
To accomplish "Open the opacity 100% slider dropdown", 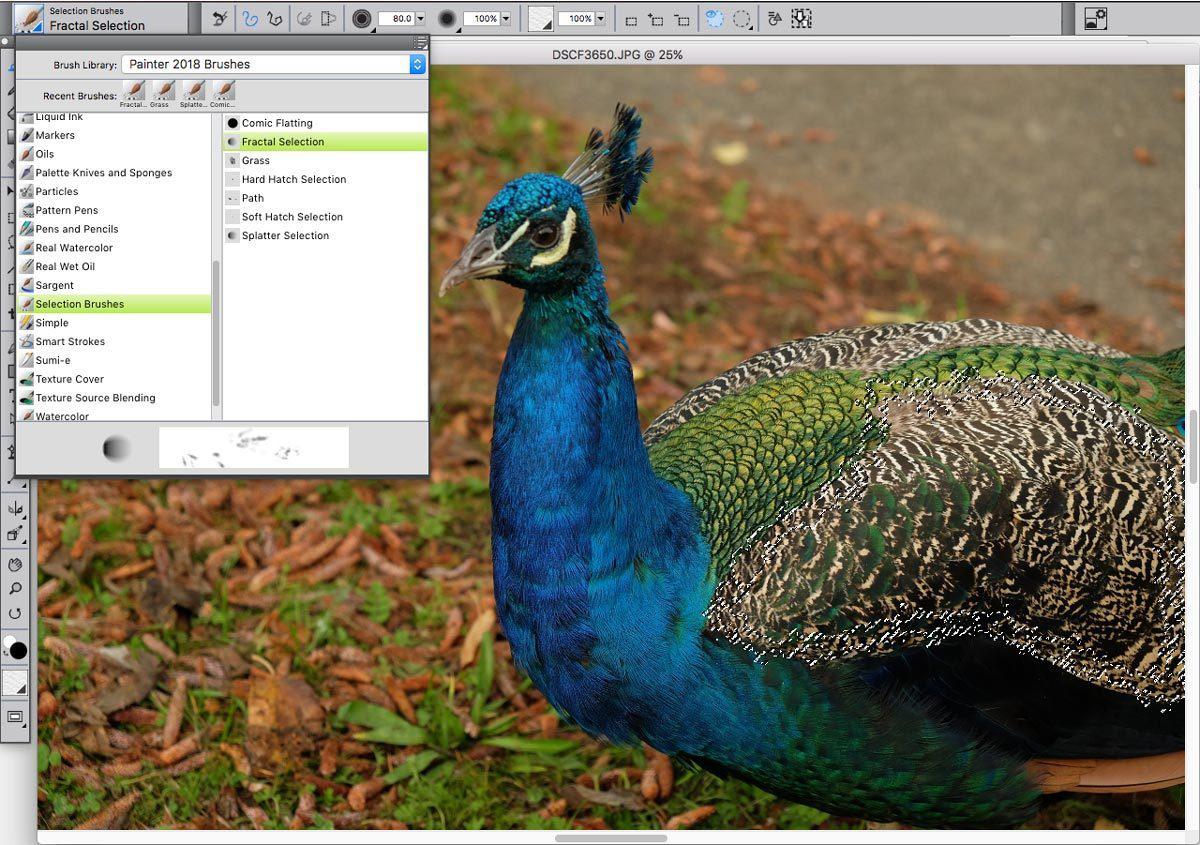I will pyautogui.click(x=505, y=18).
